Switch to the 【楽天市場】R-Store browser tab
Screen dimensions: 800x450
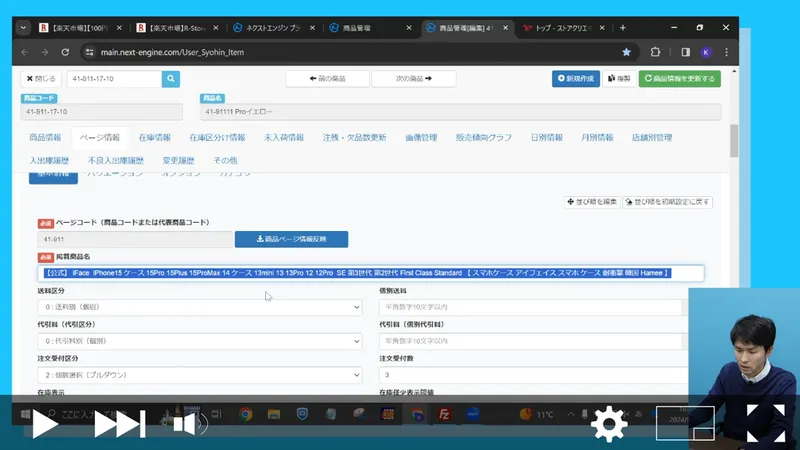click(177, 28)
